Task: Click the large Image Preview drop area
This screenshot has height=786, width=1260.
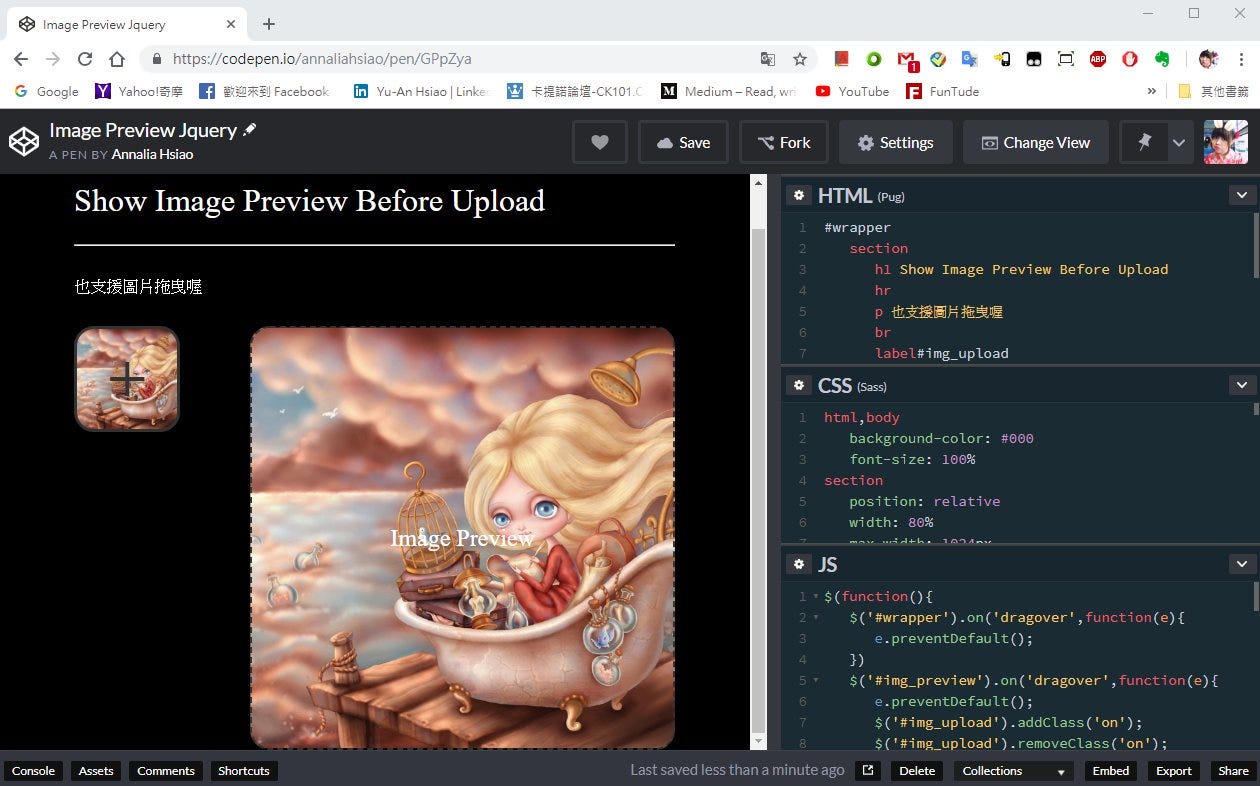Action: [462, 537]
